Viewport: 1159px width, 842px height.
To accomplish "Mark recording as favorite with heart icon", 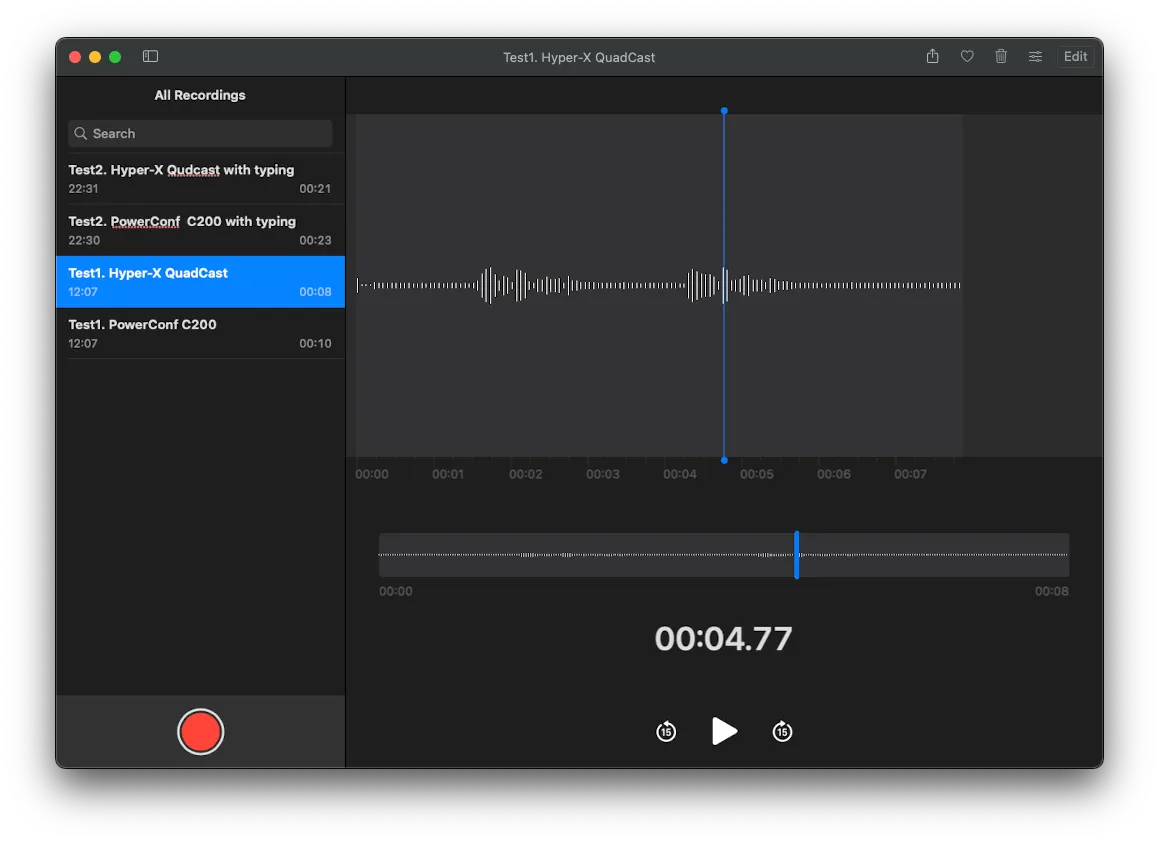I will pyautogui.click(x=967, y=57).
